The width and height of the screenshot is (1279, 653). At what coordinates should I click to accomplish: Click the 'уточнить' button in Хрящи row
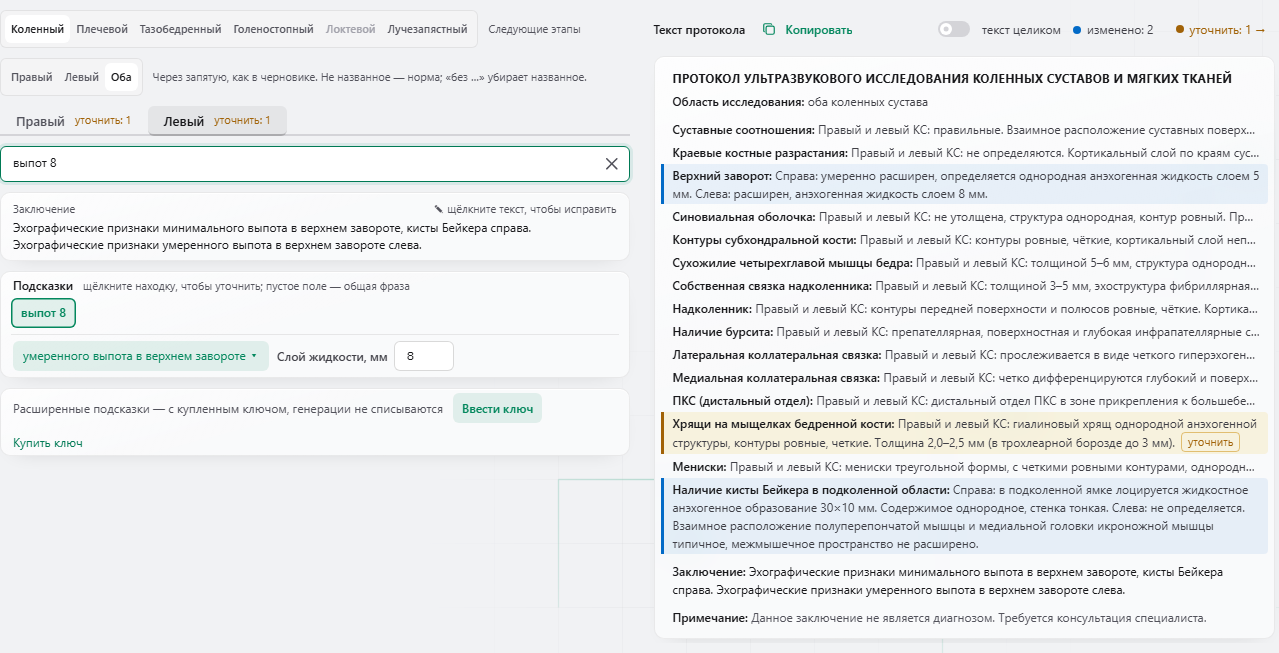tap(1210, 442)
